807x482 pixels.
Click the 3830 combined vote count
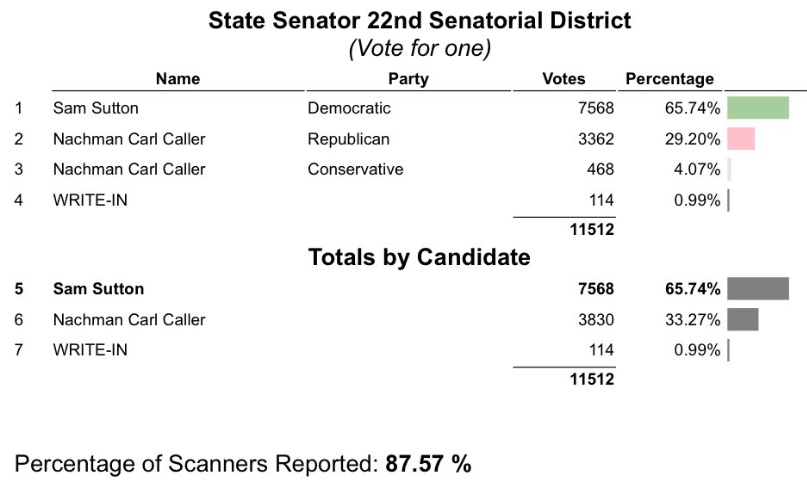click(596, 319)
